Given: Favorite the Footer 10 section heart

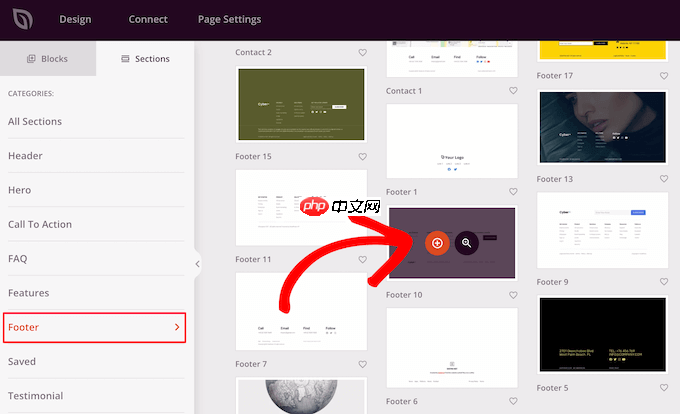Looking at the screenshot, I should (x=513, y=295).
